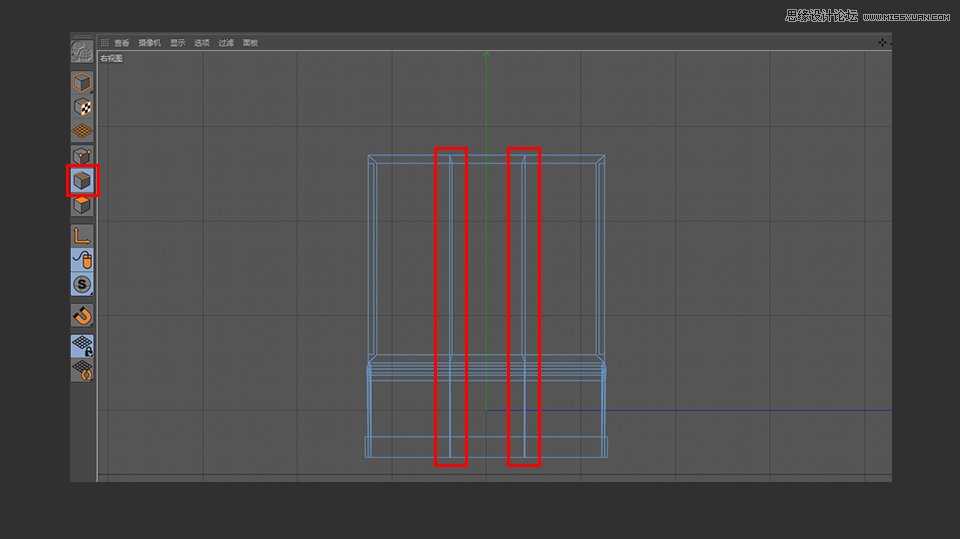Expand the 显示 display menu
Screen dimensions: 960x539
pos(177,43)
